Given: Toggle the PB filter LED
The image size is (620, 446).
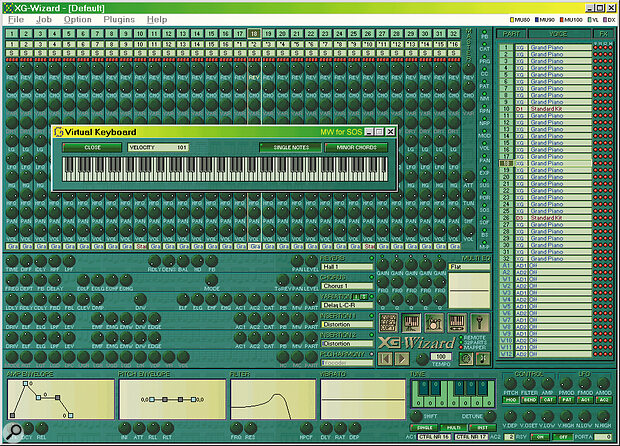Looking at the screenshot, I should pos(485,31).
